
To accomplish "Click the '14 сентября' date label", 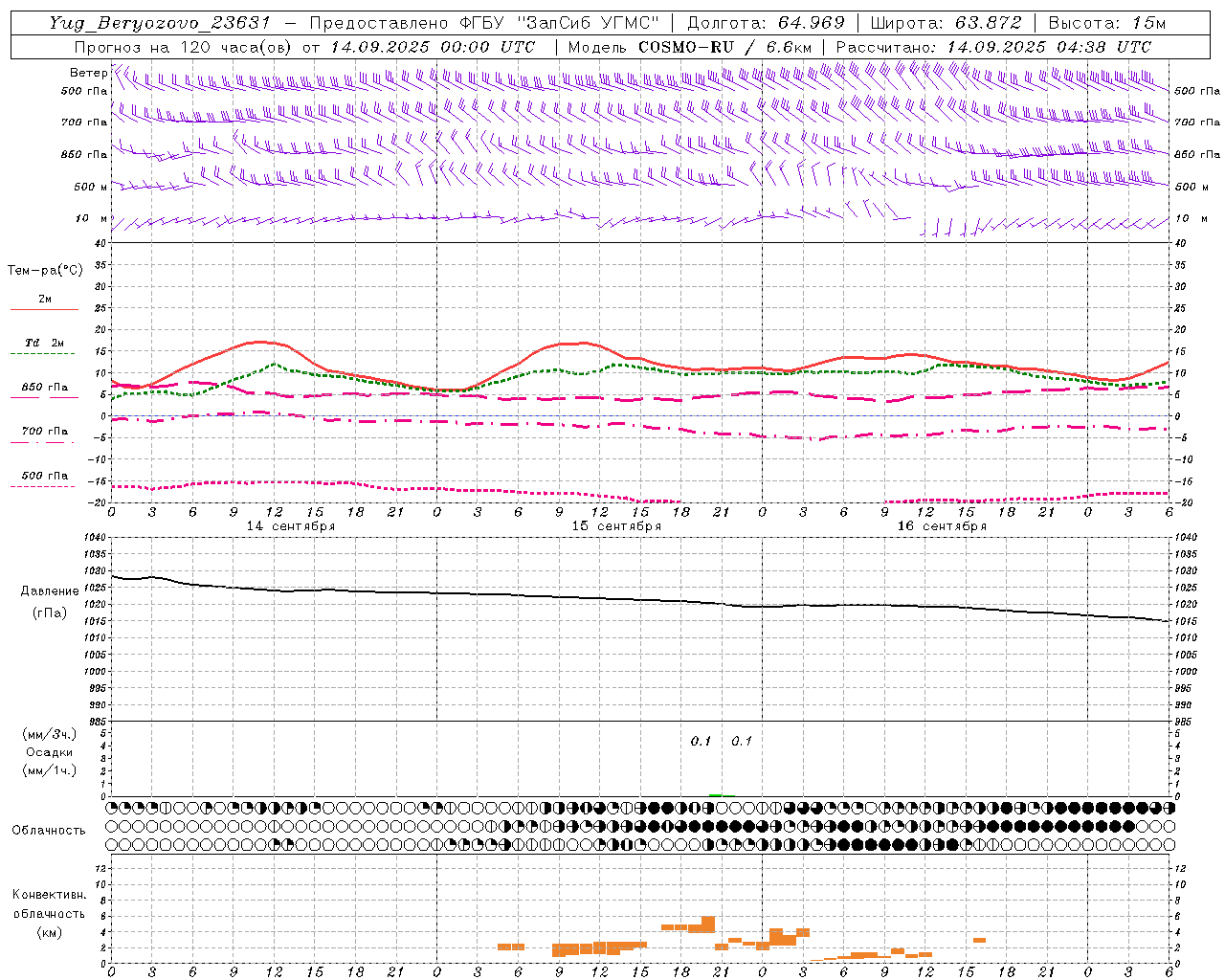I will pyautogui.click(x=291, y=526).
